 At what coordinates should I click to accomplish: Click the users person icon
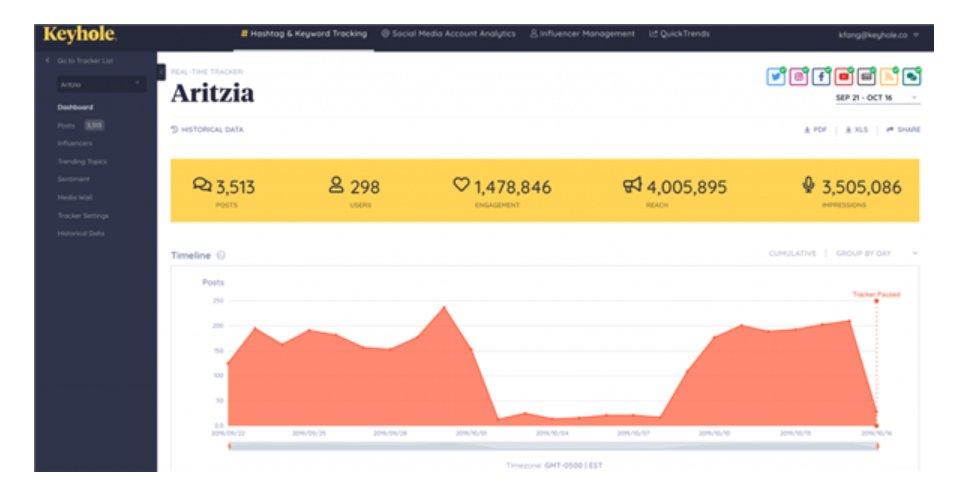coord(336,185)
